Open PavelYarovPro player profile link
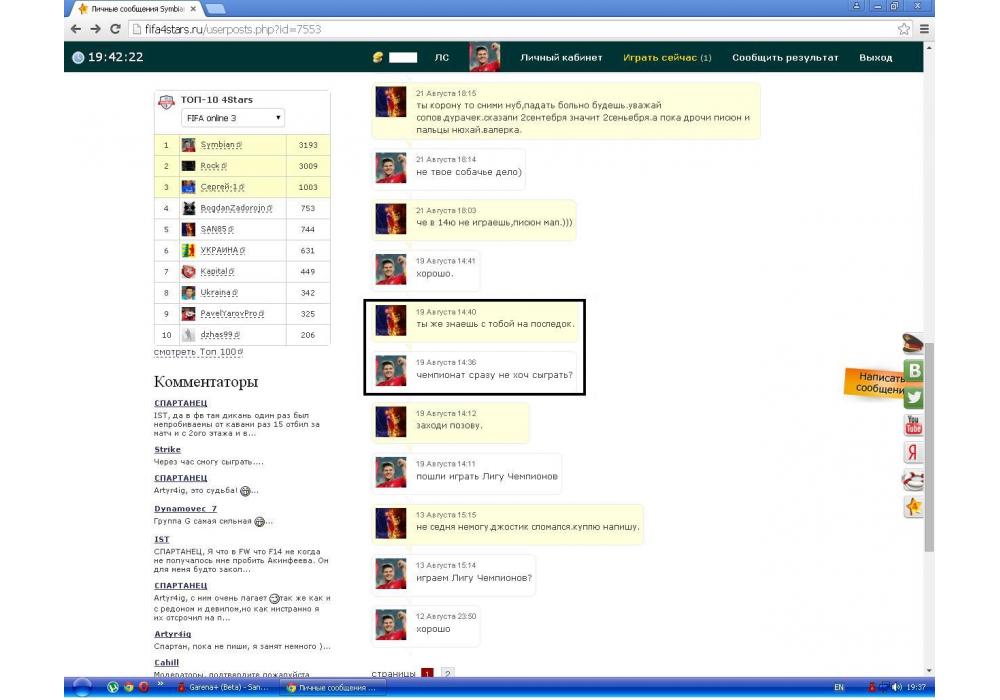 pyautogui.click(x=232, y=313)
